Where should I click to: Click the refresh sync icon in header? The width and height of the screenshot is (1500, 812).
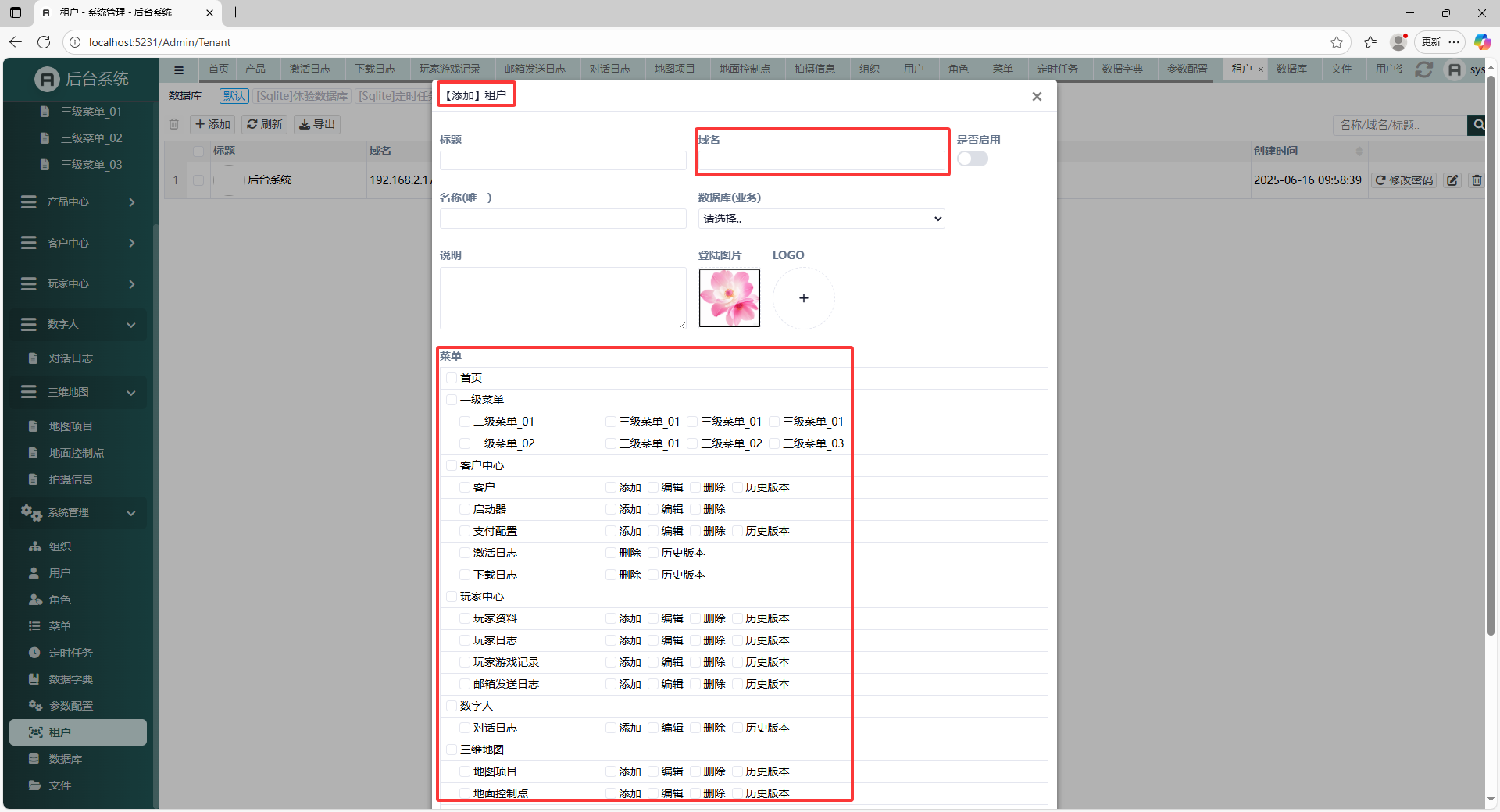click(1423, 69)
